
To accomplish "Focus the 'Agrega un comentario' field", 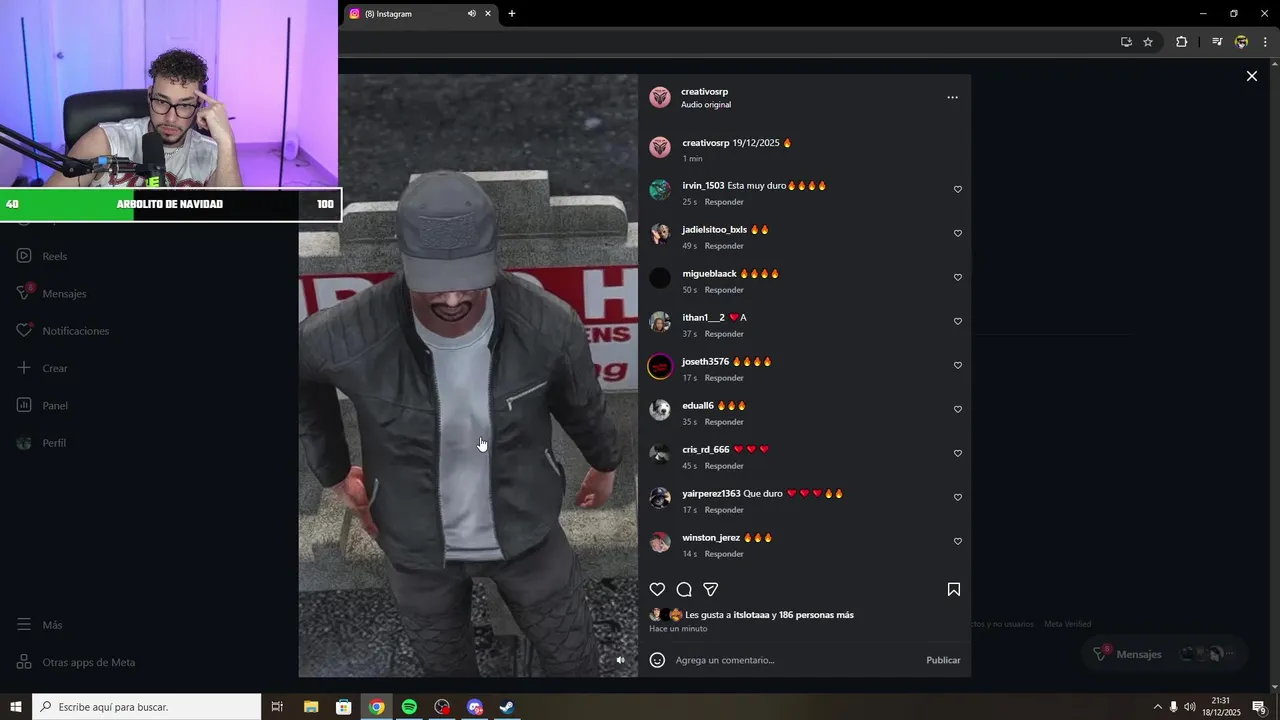I will (796, 660).
